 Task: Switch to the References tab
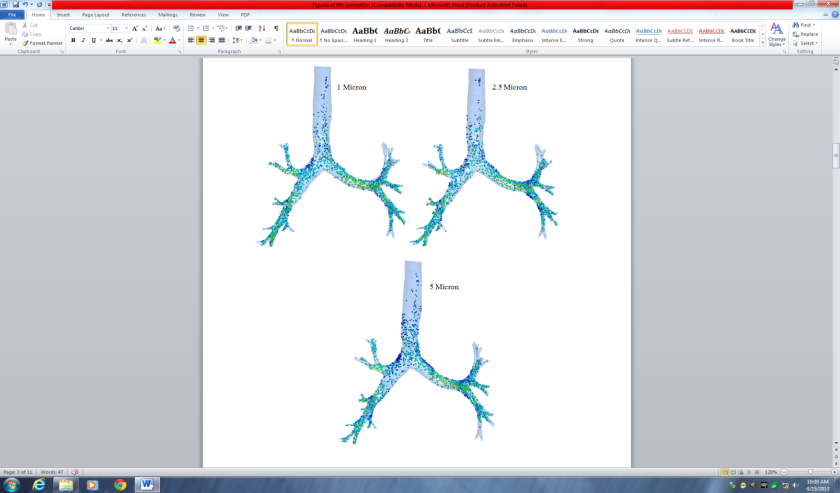(133, 15)
